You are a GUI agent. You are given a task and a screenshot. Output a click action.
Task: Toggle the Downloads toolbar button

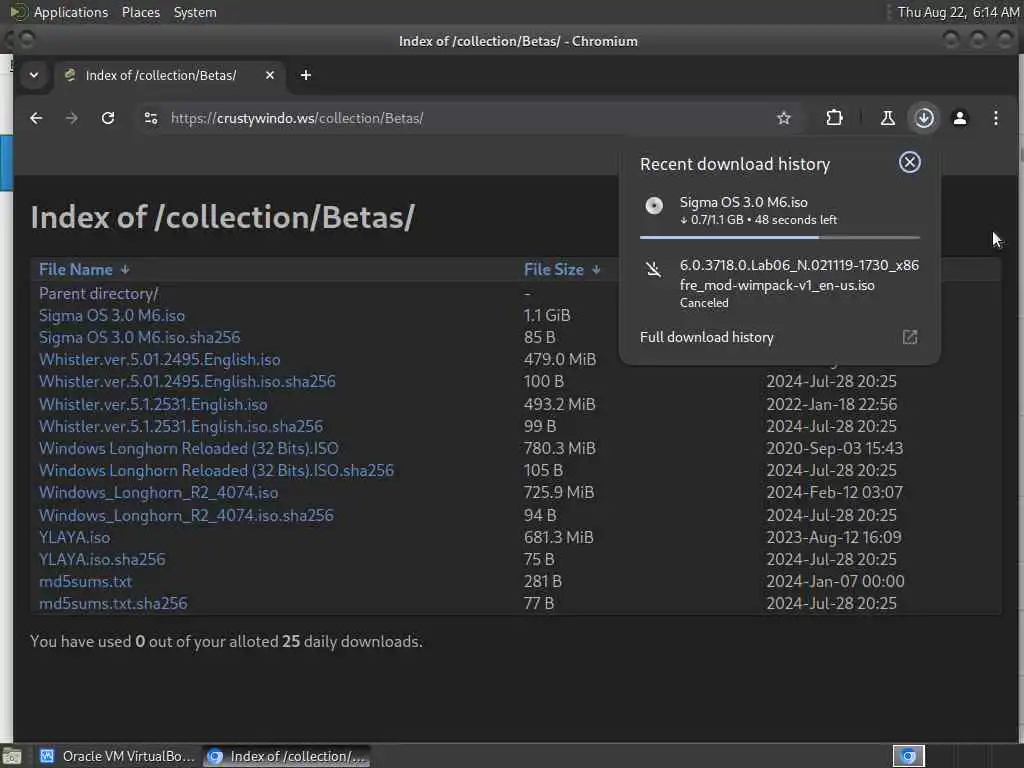924,118
